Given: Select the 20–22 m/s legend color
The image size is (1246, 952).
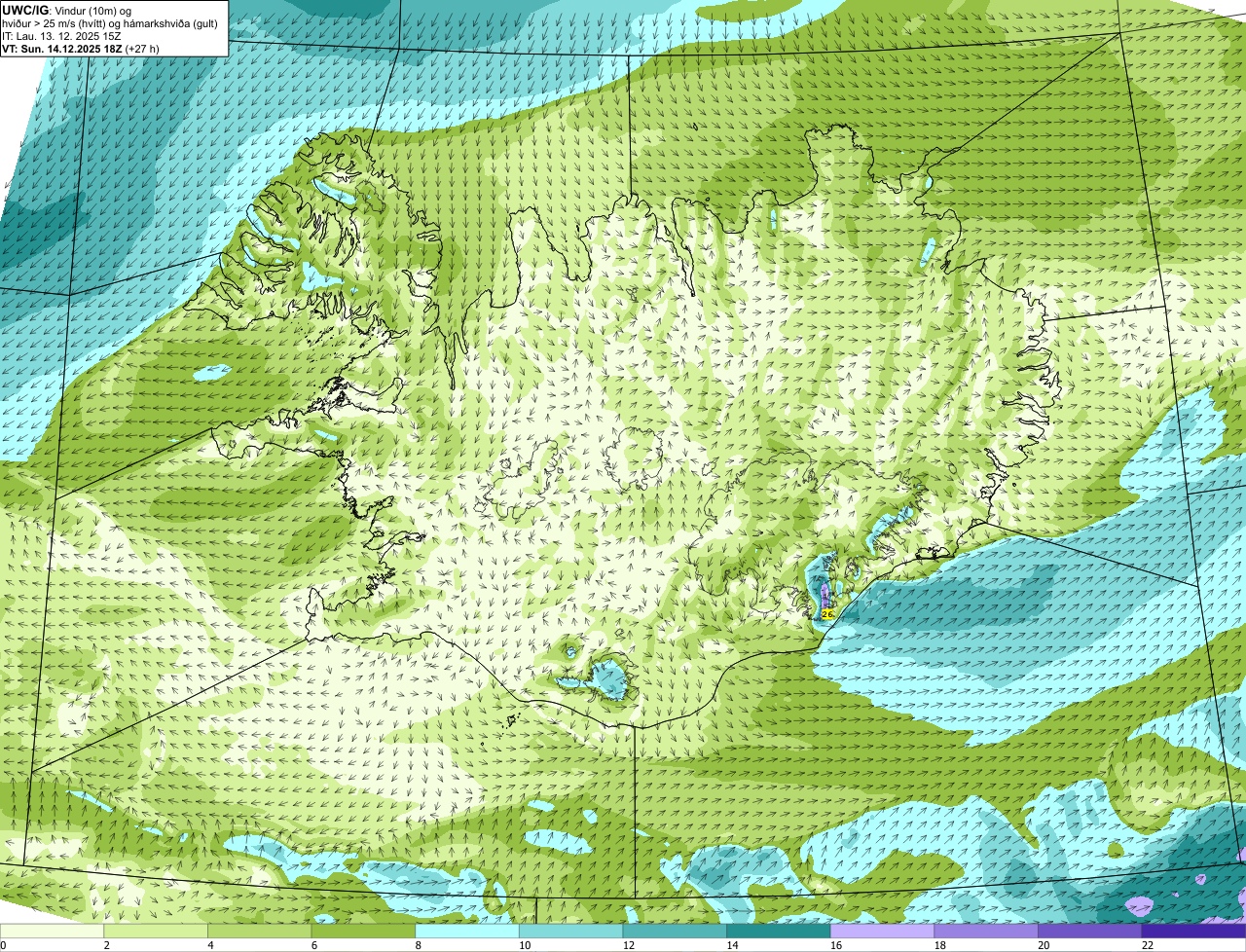Looking at the screenshot, I should pos(1090,931).
